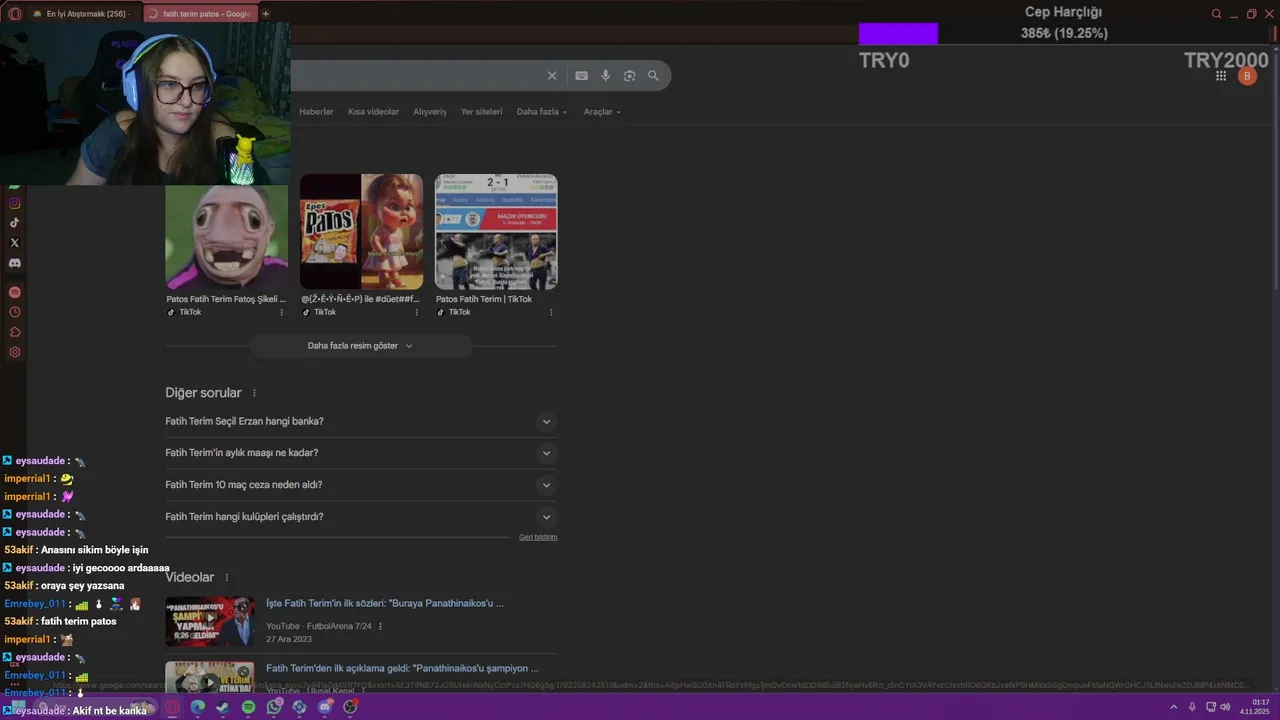
Task: Open 'İşte Fatih Terim'in ilk sözleri' video link
Action: point(385,603)
